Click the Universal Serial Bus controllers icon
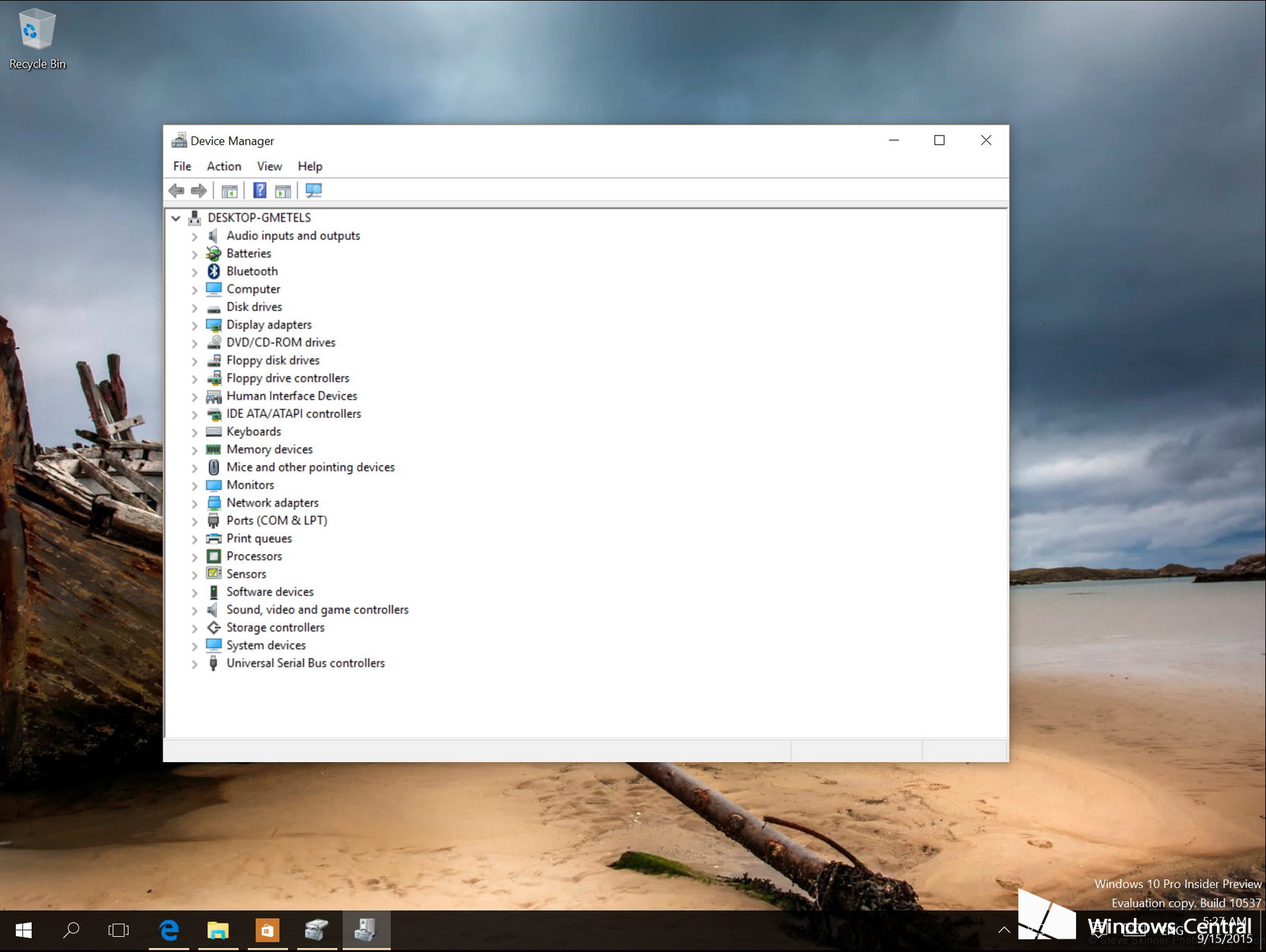 click(214, 663)
